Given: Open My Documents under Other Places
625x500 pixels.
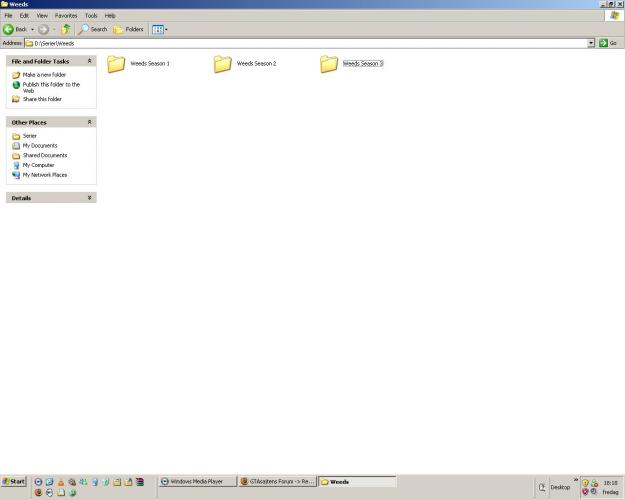Looking at the screenshot, I should coord(40,146).
